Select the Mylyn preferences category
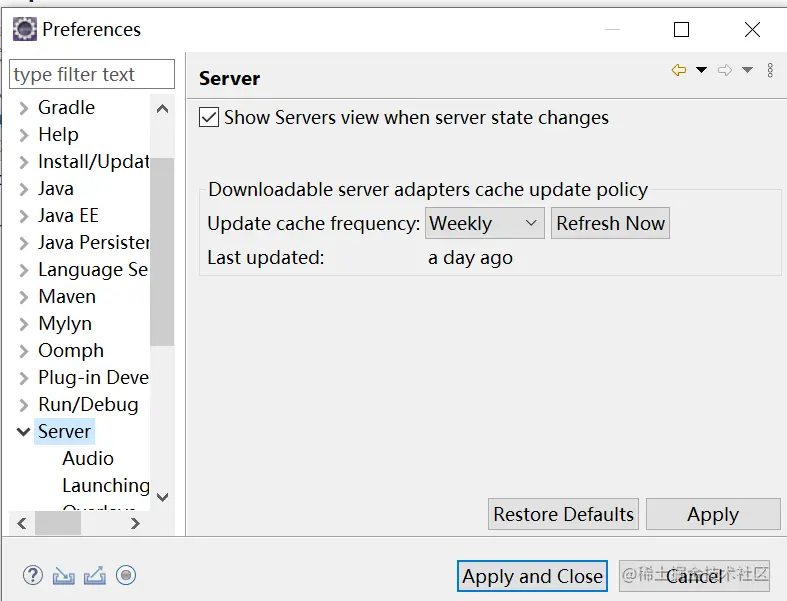Image resolution: width=787 pixels, height=601 pixels. (x=65, y=324)
